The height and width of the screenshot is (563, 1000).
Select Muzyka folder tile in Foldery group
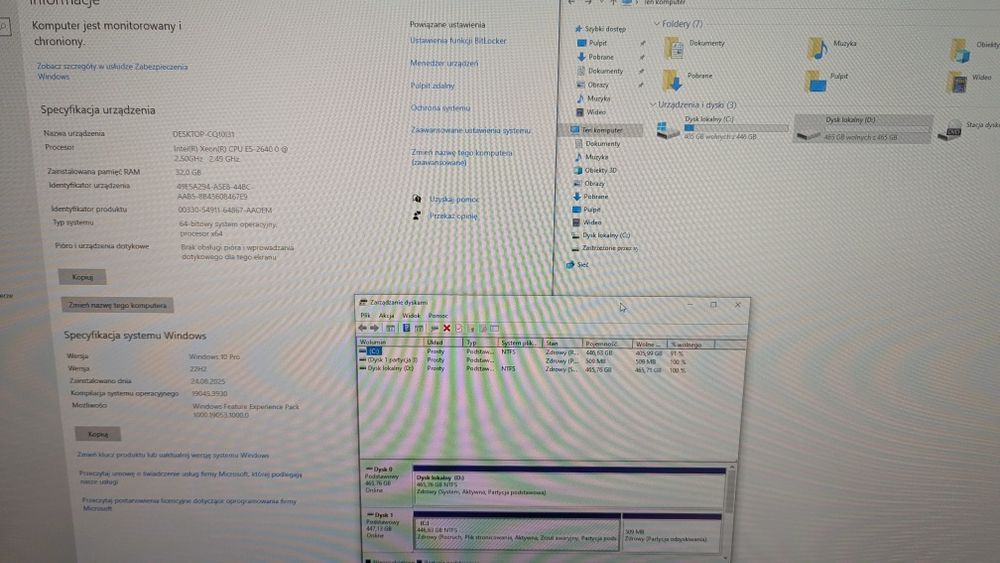[x=833, y=47]
